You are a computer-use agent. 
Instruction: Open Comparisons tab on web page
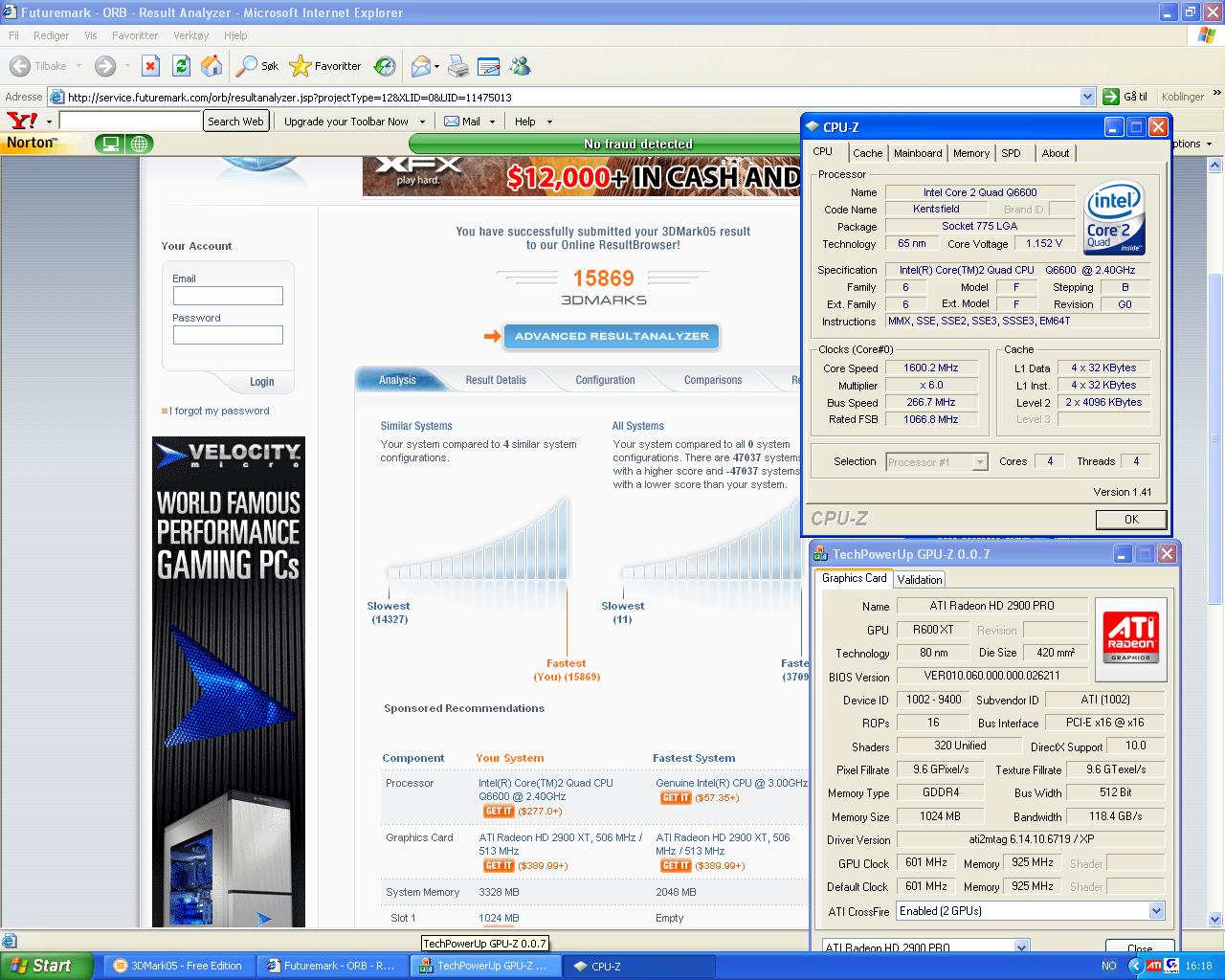tap(713, 380)
